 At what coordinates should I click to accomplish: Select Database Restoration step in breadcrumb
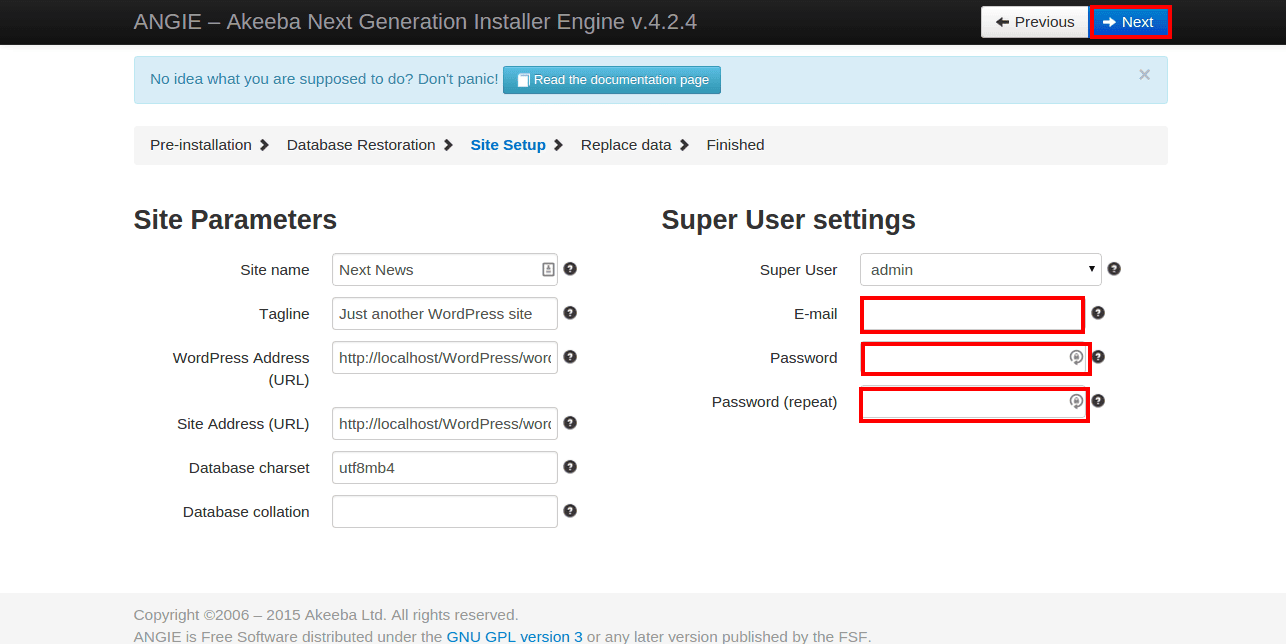click(361, 145)
